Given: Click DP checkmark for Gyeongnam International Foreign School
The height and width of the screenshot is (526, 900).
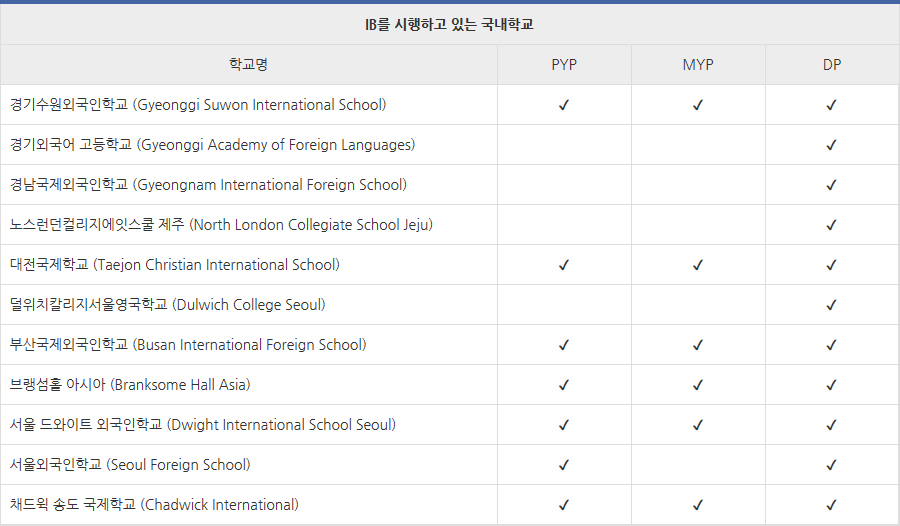Looking at the screenshot, I should 831,185.
